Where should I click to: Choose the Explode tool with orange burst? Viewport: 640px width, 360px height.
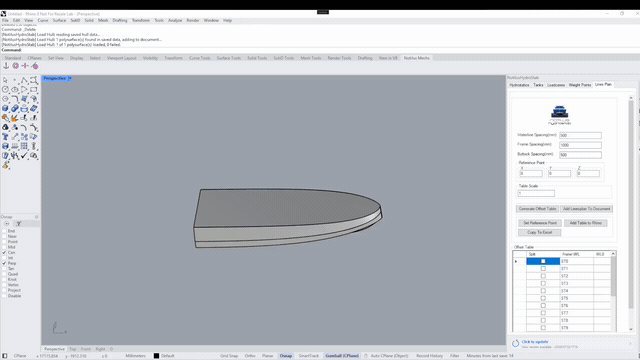pyautogui.click(x=15, y=118)
